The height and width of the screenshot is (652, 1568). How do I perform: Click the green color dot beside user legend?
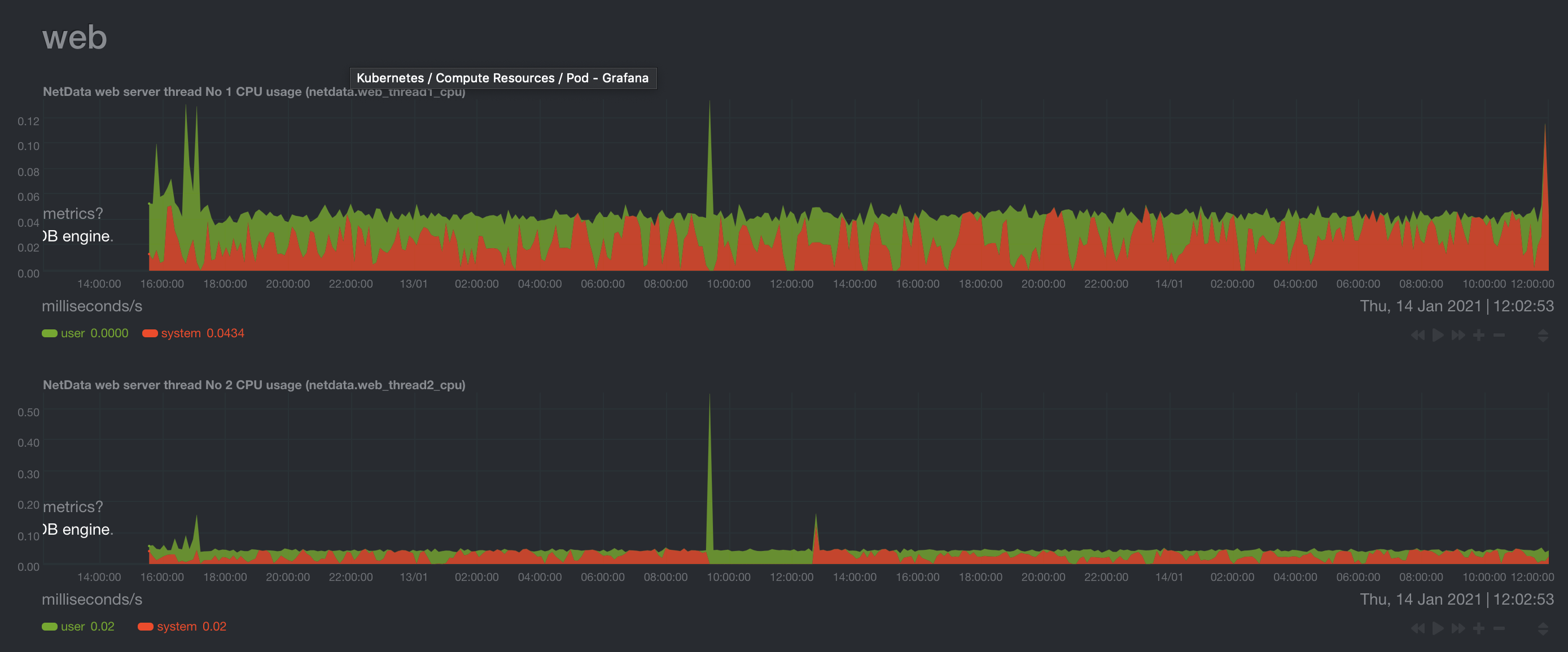coord(48,333)
